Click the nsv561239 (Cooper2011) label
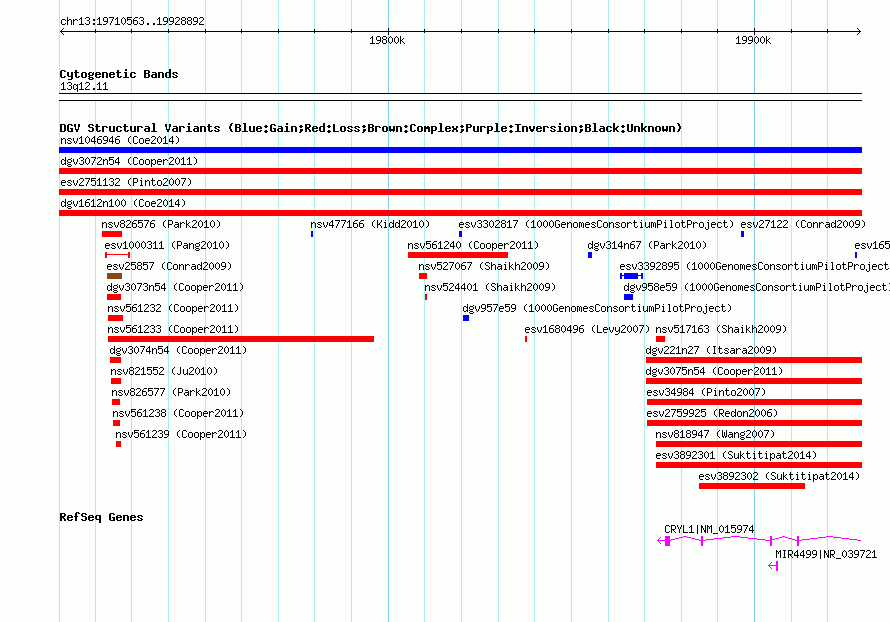The image size is (890, 622). [x=181, y=434]
